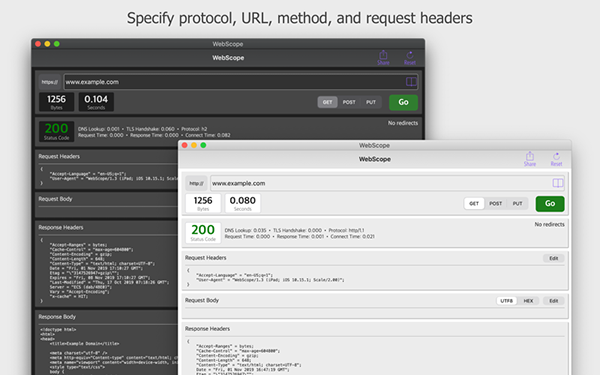Click Request Headers title in dark window
This screenshot has height=375, width=600.
(x=59, y=156)
